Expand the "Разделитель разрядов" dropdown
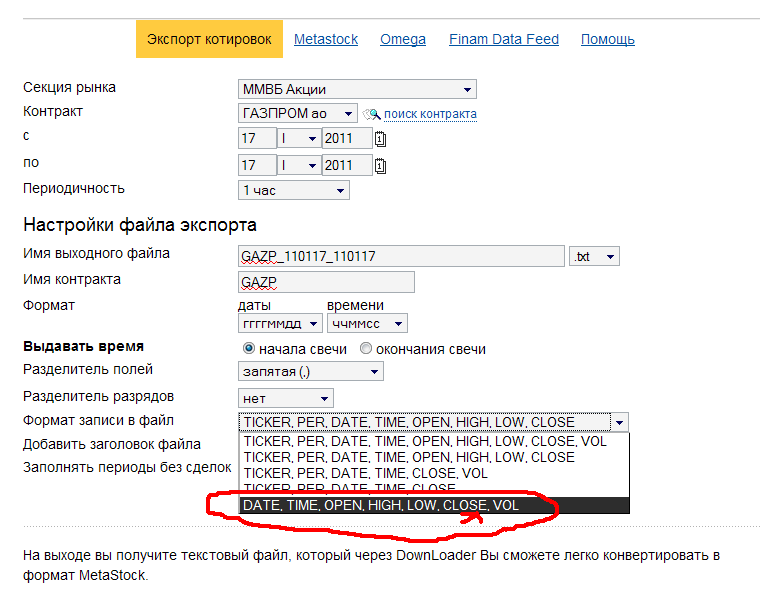The image size is (776, 600). pyautogui.click(x=285, y=398)
